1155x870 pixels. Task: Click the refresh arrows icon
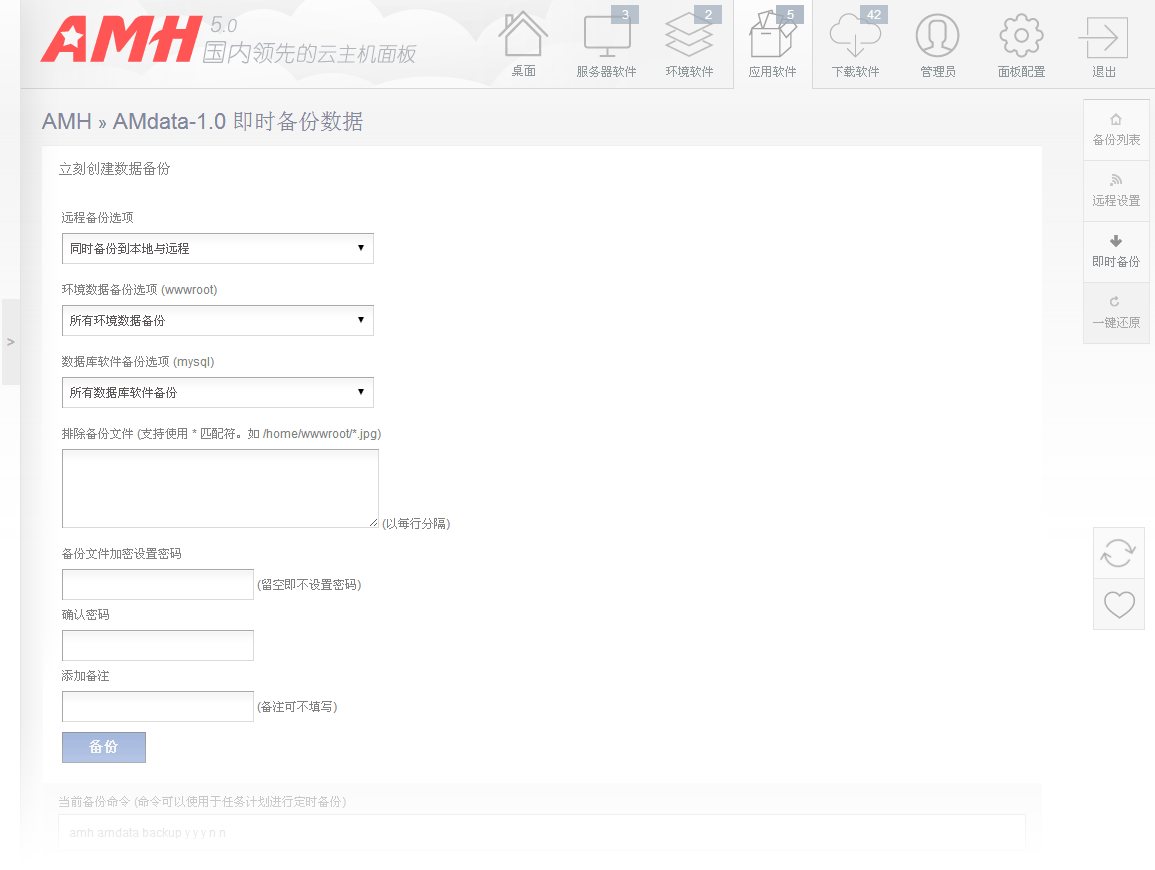click(1118, 553)
